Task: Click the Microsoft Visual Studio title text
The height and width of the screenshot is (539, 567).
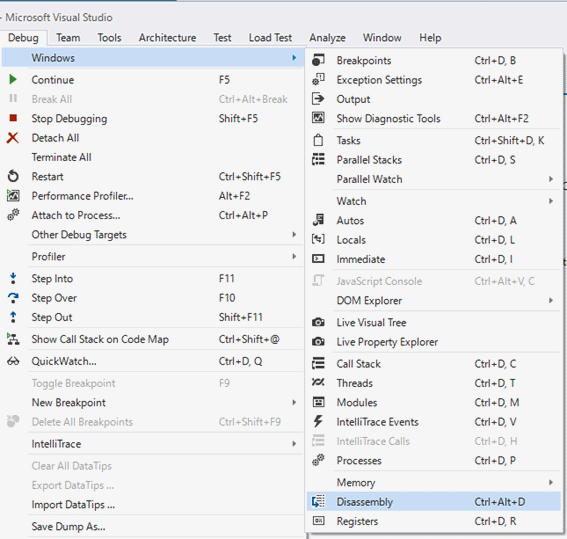Action: (x=59, y=17)
